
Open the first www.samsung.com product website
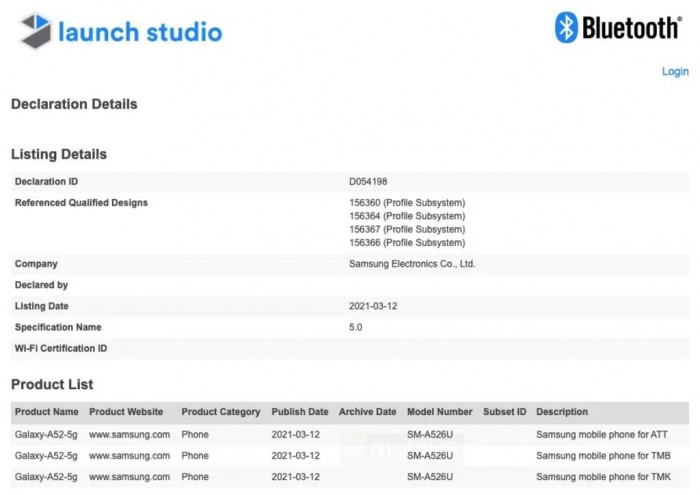click(129, 435)
